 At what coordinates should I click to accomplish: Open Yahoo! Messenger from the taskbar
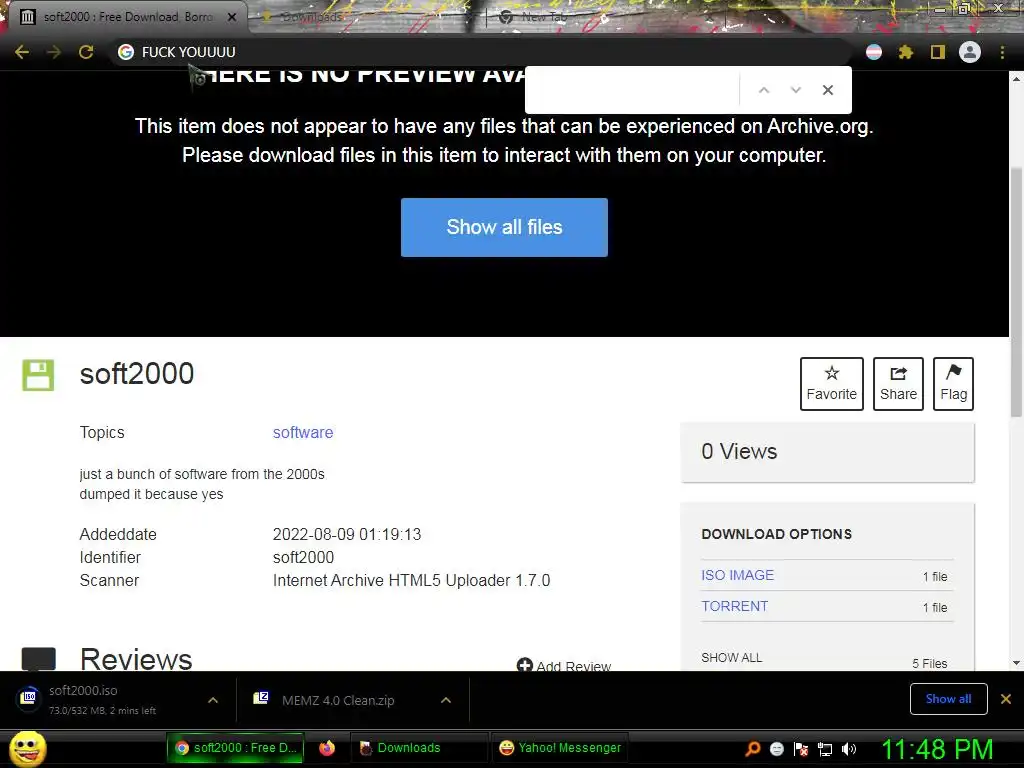point(560,748)
